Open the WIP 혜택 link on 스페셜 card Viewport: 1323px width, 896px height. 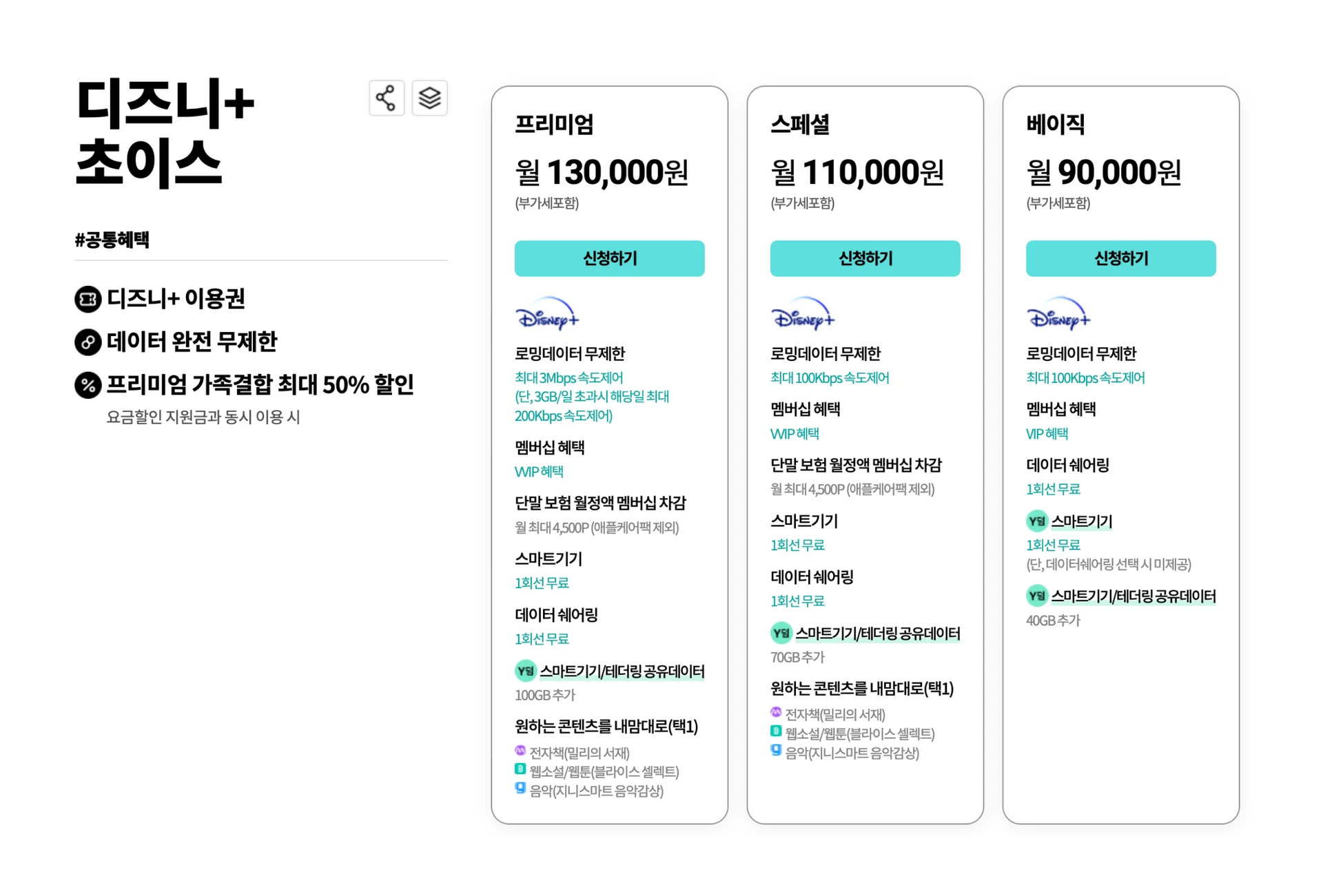pyautogui.click(x=794, y=433)
